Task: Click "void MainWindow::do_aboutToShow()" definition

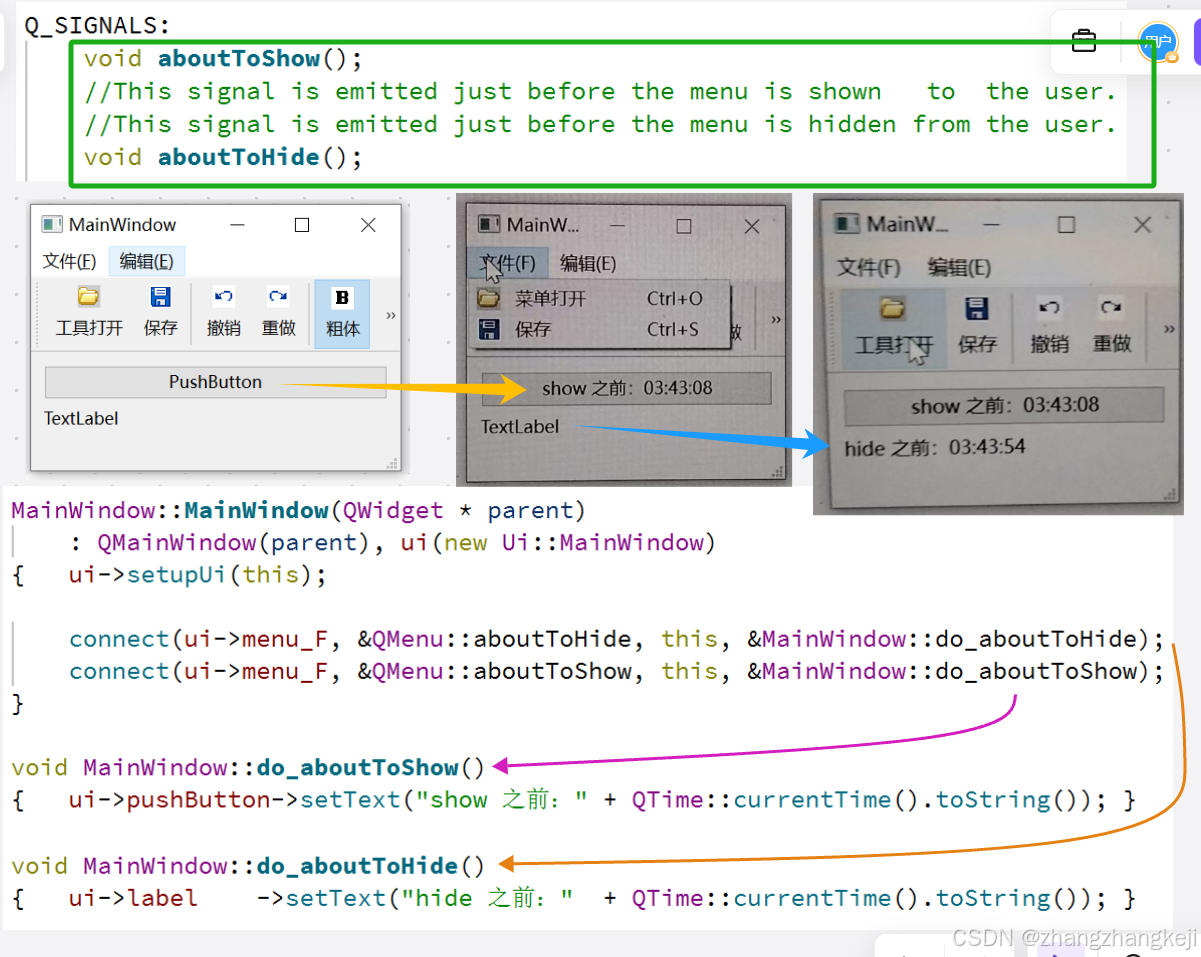Action: [x=248, y=768]
